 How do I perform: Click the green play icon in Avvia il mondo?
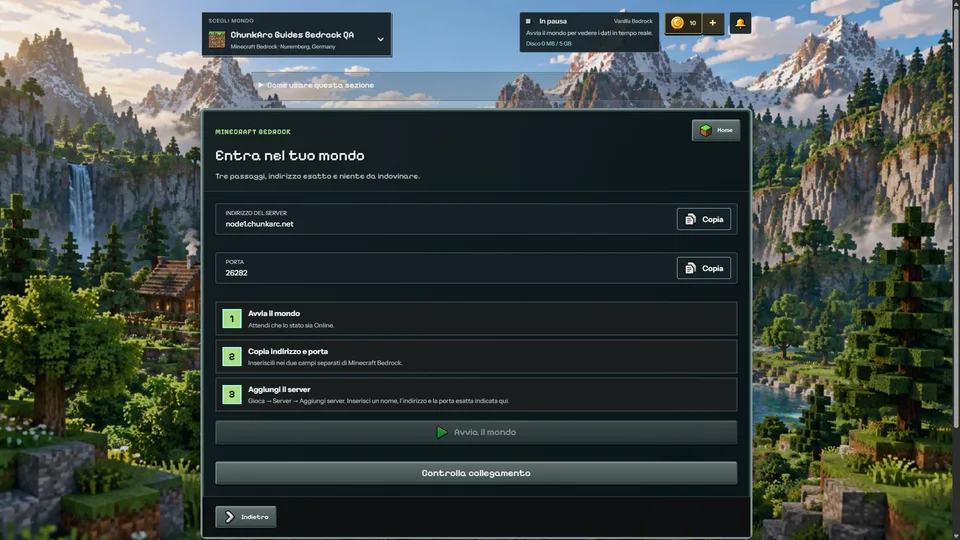[441, 432]
